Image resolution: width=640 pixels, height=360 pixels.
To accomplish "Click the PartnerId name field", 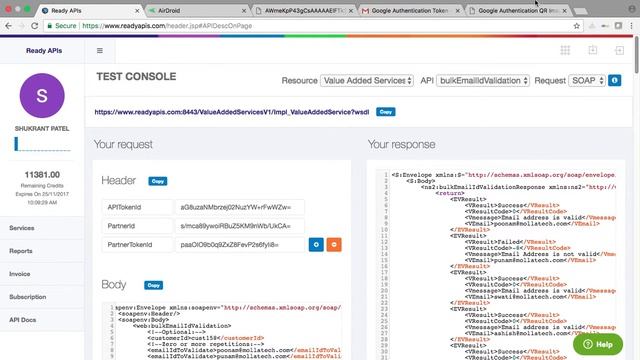I will pos(137,226).
